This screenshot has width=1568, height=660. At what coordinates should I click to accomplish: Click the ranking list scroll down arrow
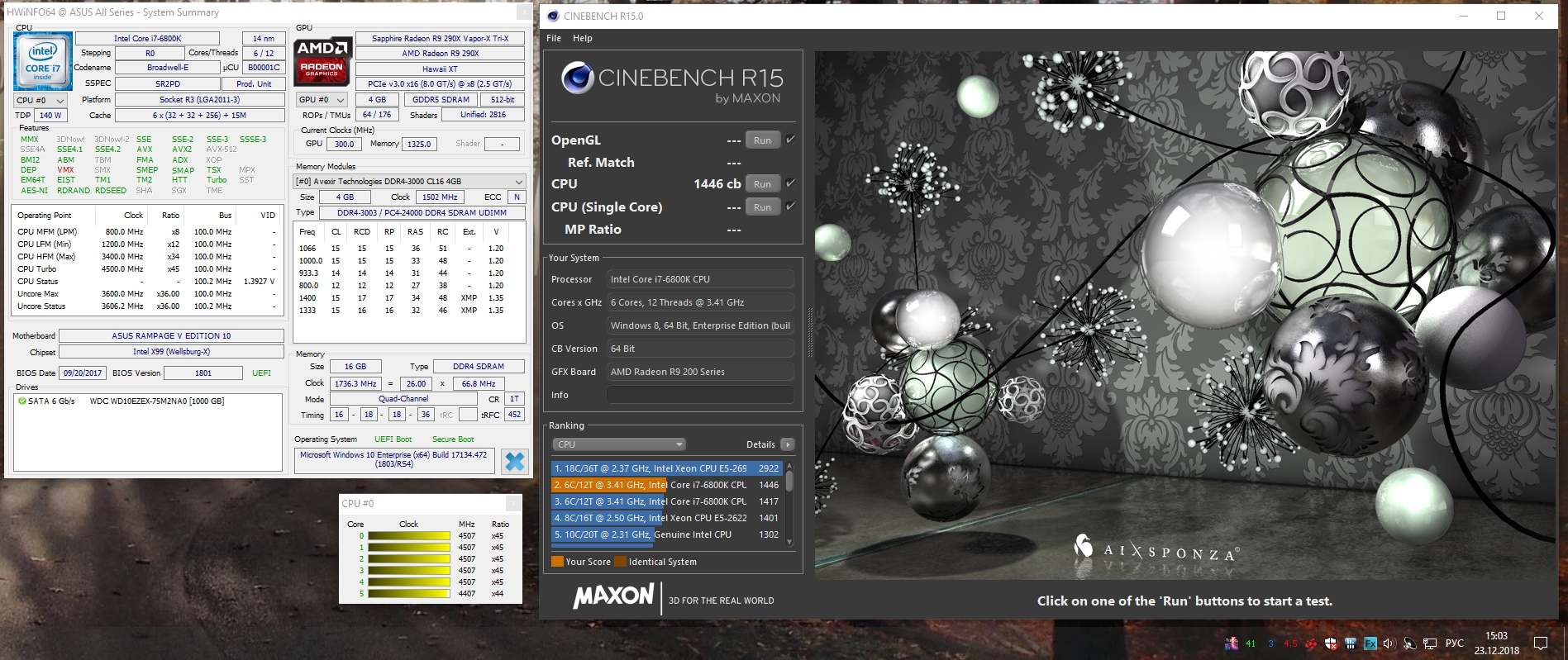pyautogui.click(x=789, y=543)
